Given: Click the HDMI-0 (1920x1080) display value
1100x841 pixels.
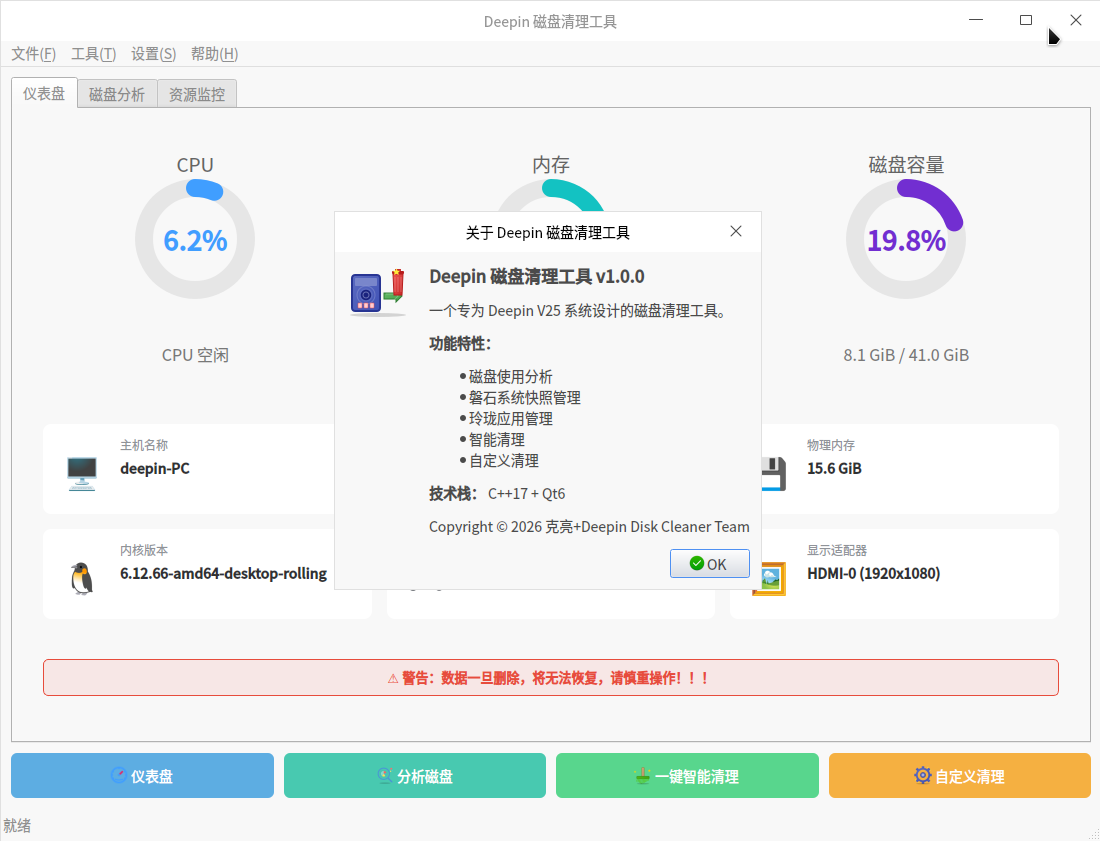Looking at the screenshot, I should pyautogui.click(x=873, y=573).
